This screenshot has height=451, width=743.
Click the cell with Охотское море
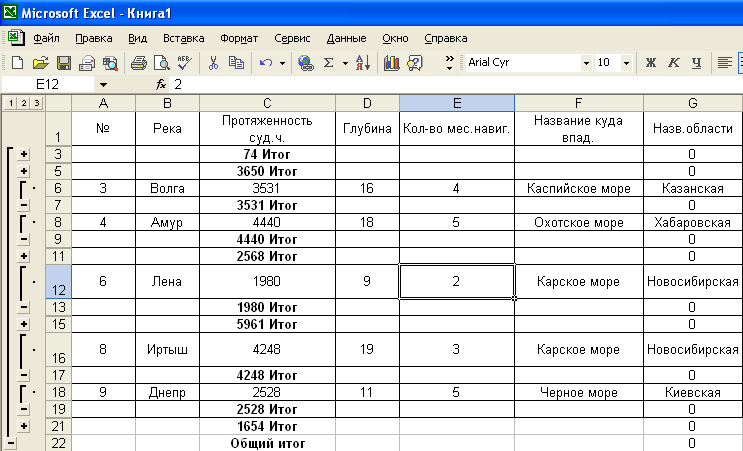[579, 222]
